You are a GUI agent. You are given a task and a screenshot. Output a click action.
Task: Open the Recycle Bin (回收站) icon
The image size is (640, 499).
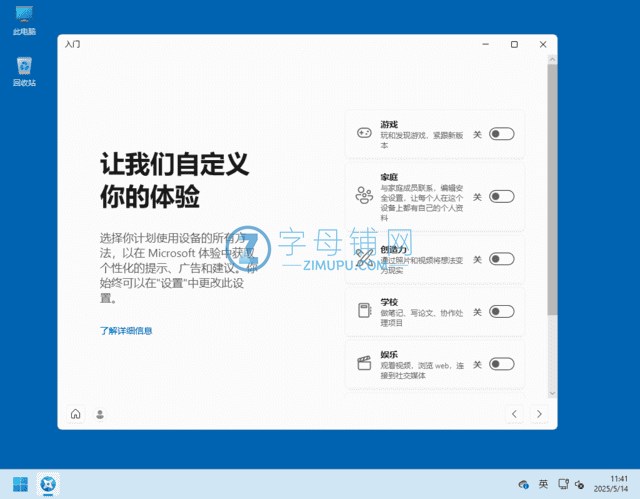[x=24, y=71]
